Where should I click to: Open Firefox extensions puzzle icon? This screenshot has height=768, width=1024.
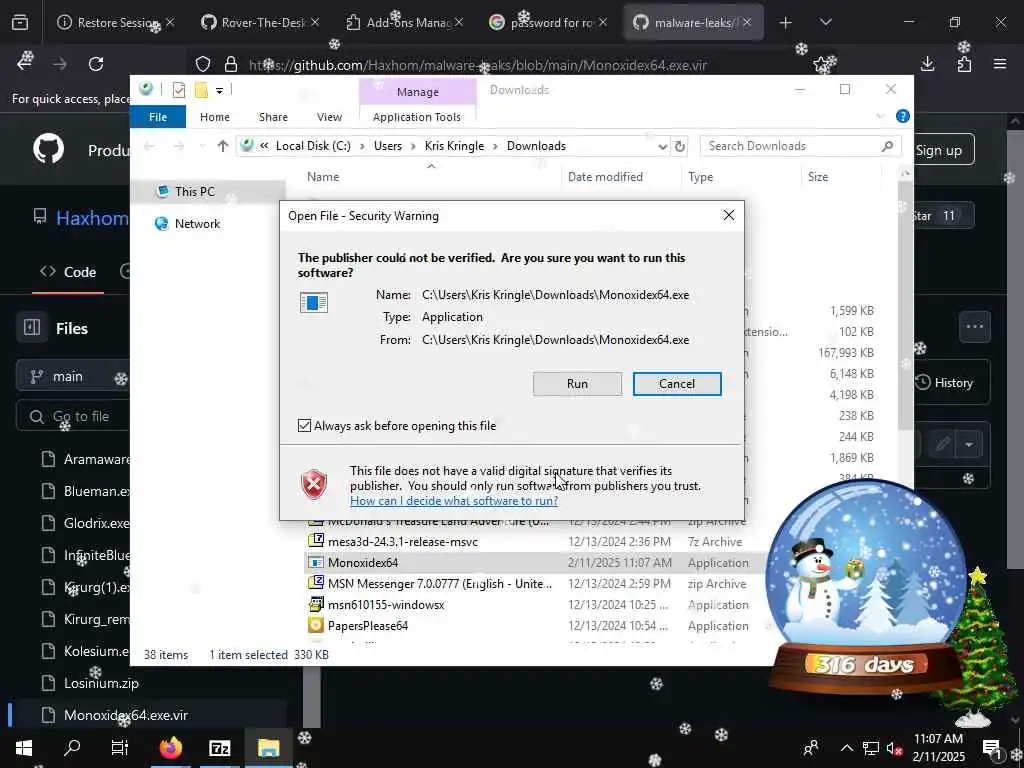point(964,64)
